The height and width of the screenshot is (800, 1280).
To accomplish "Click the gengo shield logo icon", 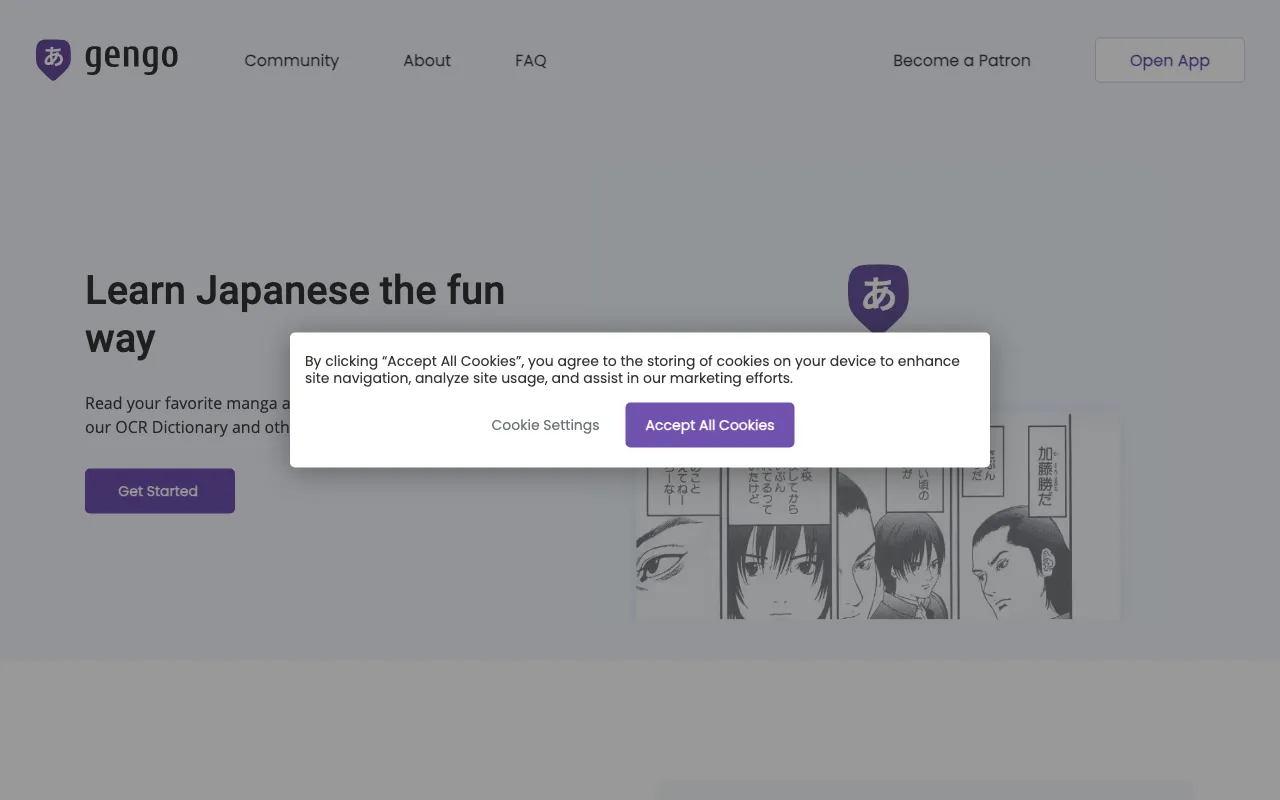I will pyautogui.click(x=53, y=59).
